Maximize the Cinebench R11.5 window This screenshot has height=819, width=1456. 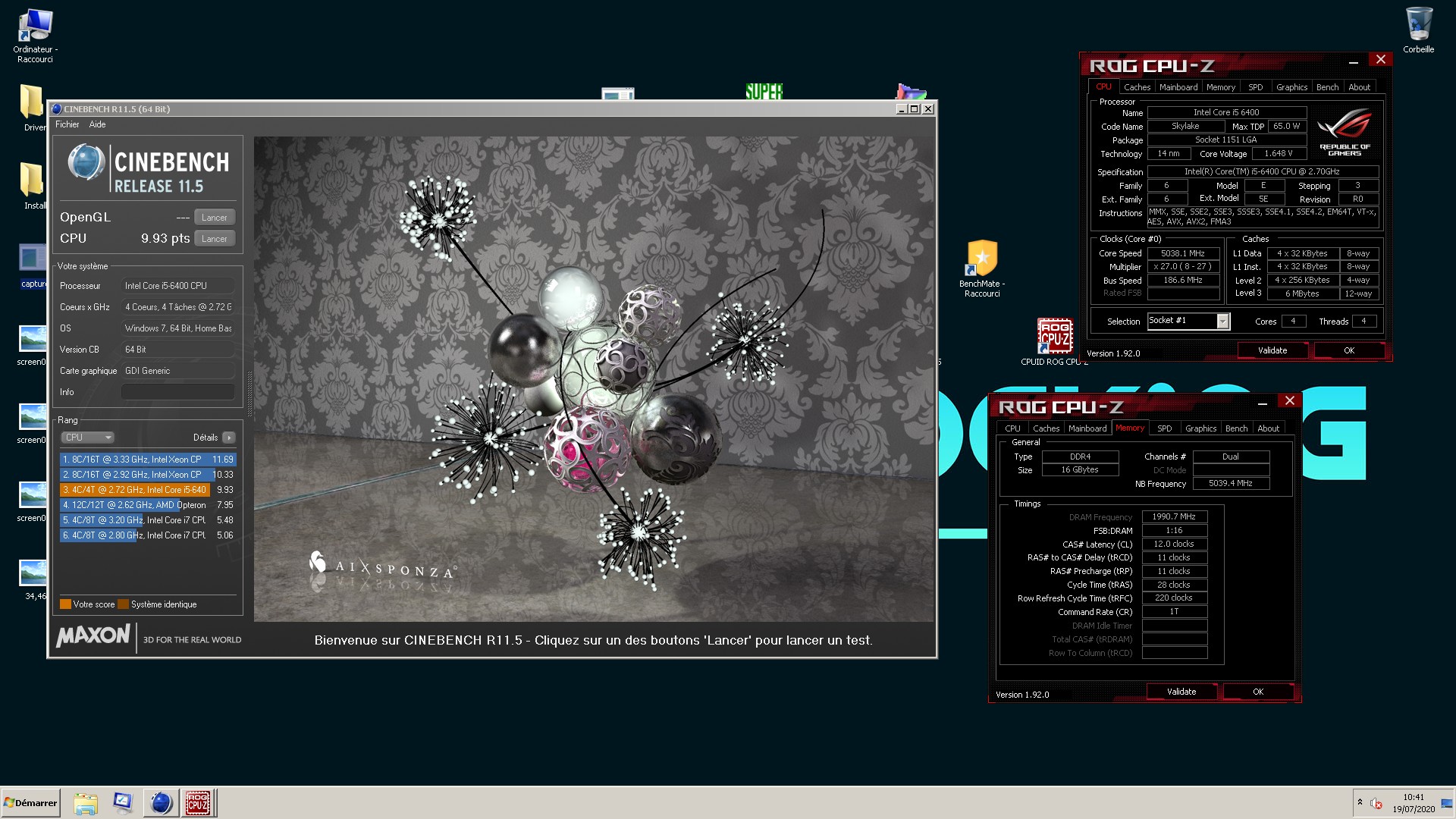pyautogui.click(x=915, y=109)
